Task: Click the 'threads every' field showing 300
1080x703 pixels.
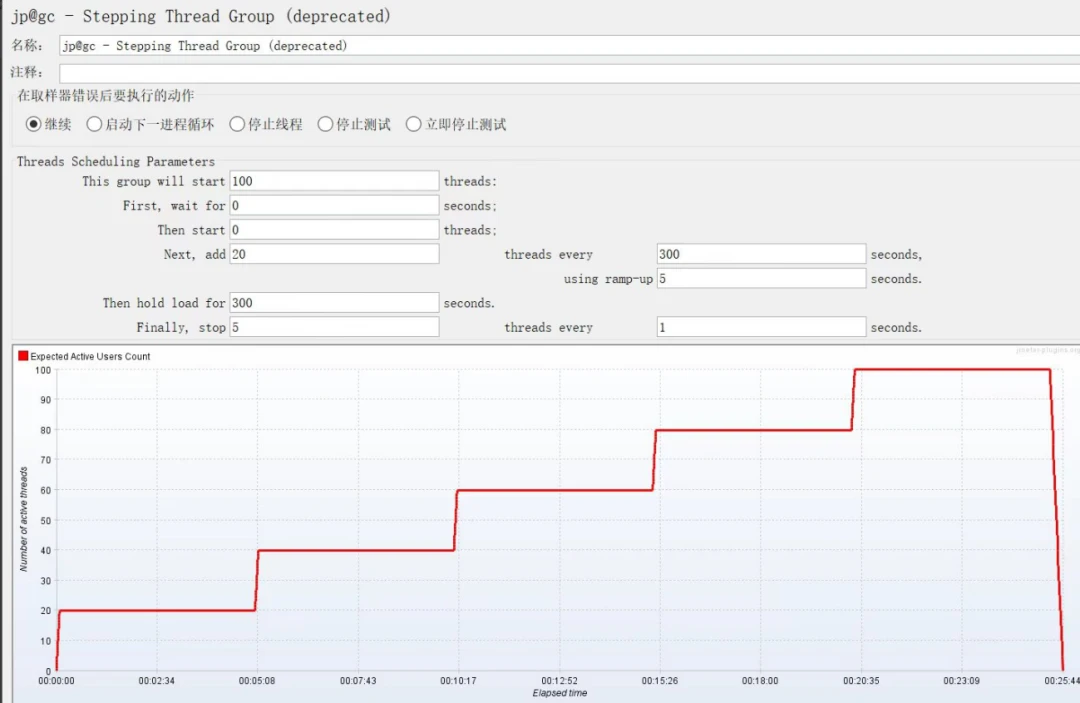Action: 761,254
